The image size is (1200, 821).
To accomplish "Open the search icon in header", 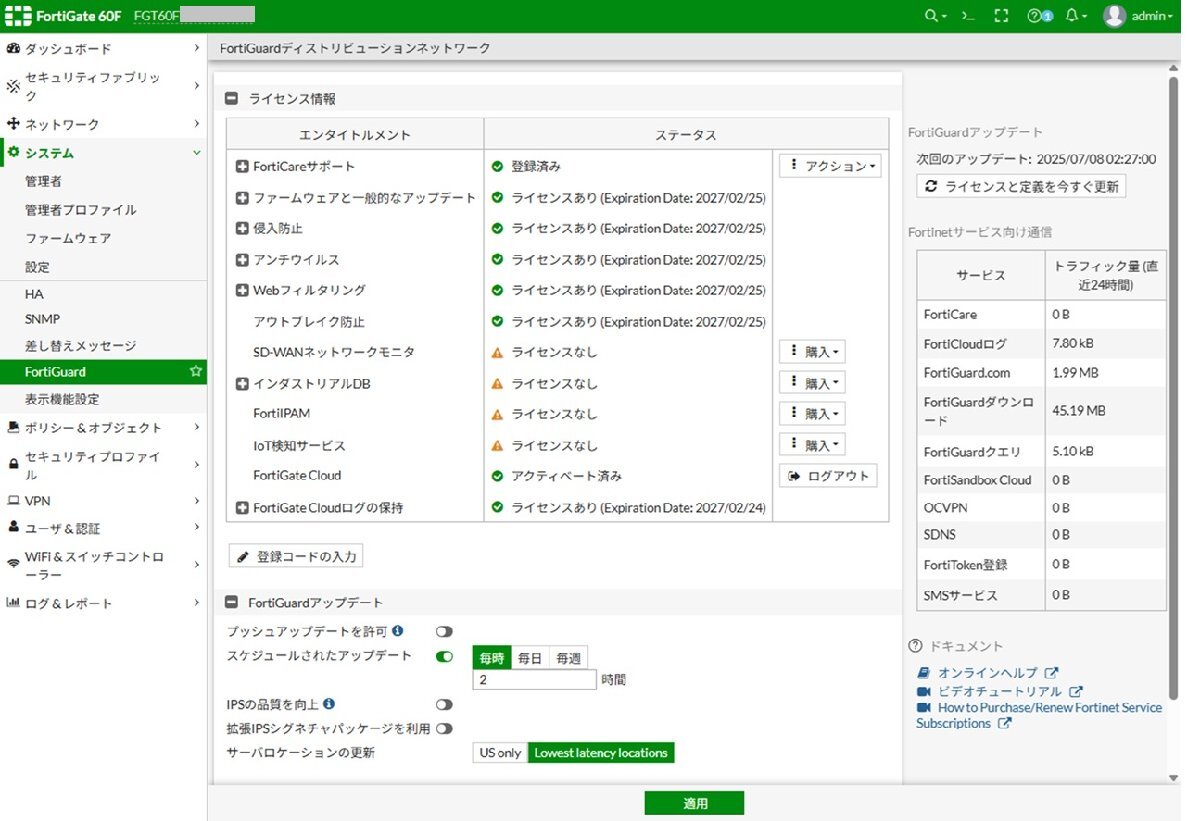I will (936, 16).
